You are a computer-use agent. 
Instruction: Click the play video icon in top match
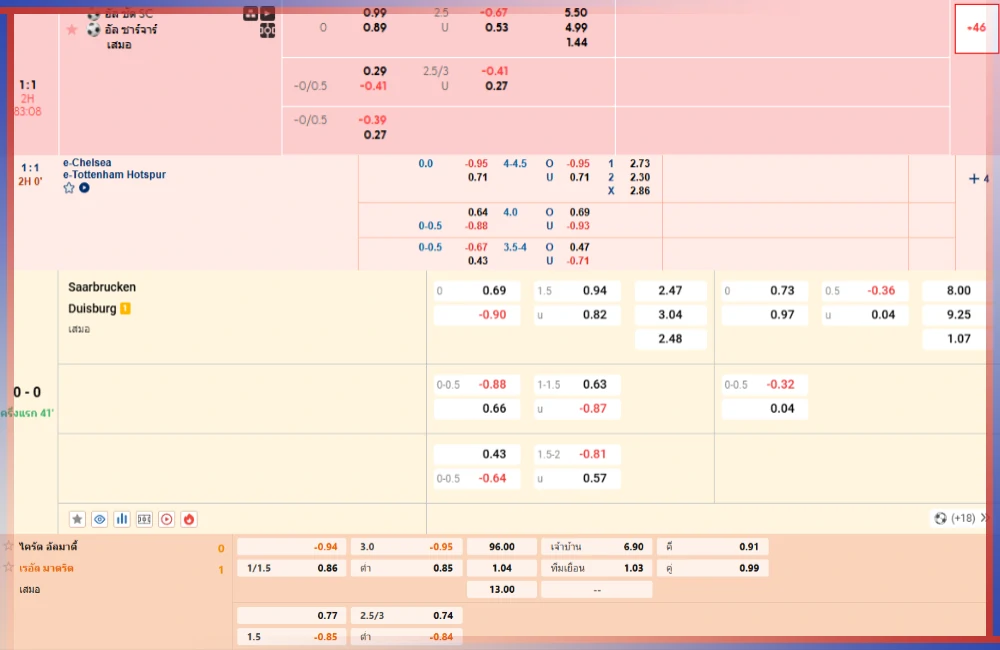tap(267, 13)
